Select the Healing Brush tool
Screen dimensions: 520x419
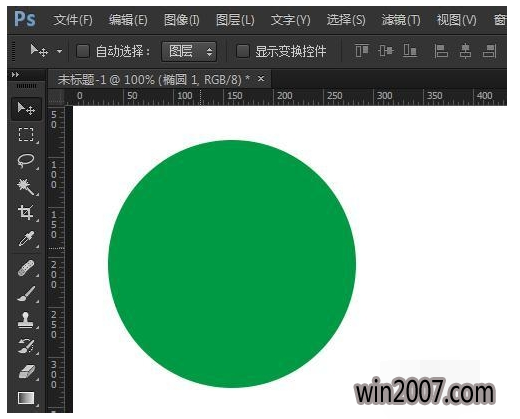[26, 268]
